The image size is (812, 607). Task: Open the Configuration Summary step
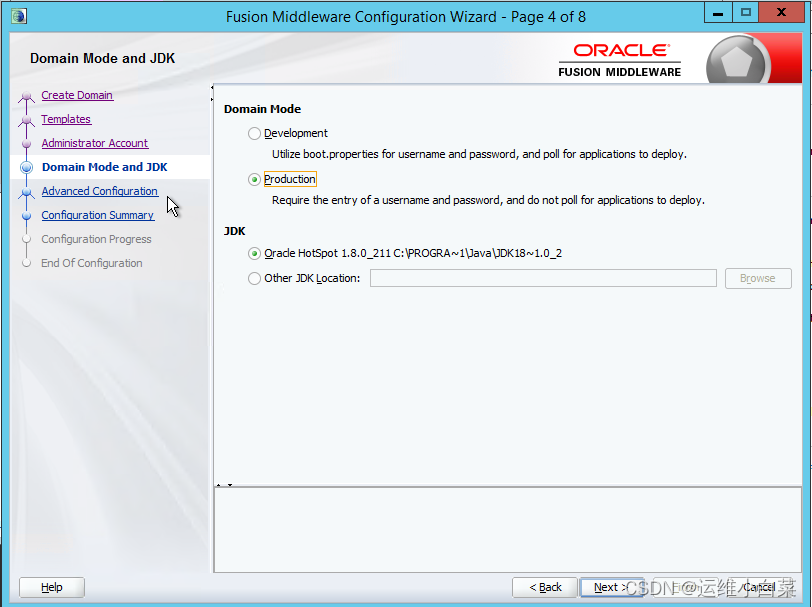pyautogui.click(x=97, y=215)
